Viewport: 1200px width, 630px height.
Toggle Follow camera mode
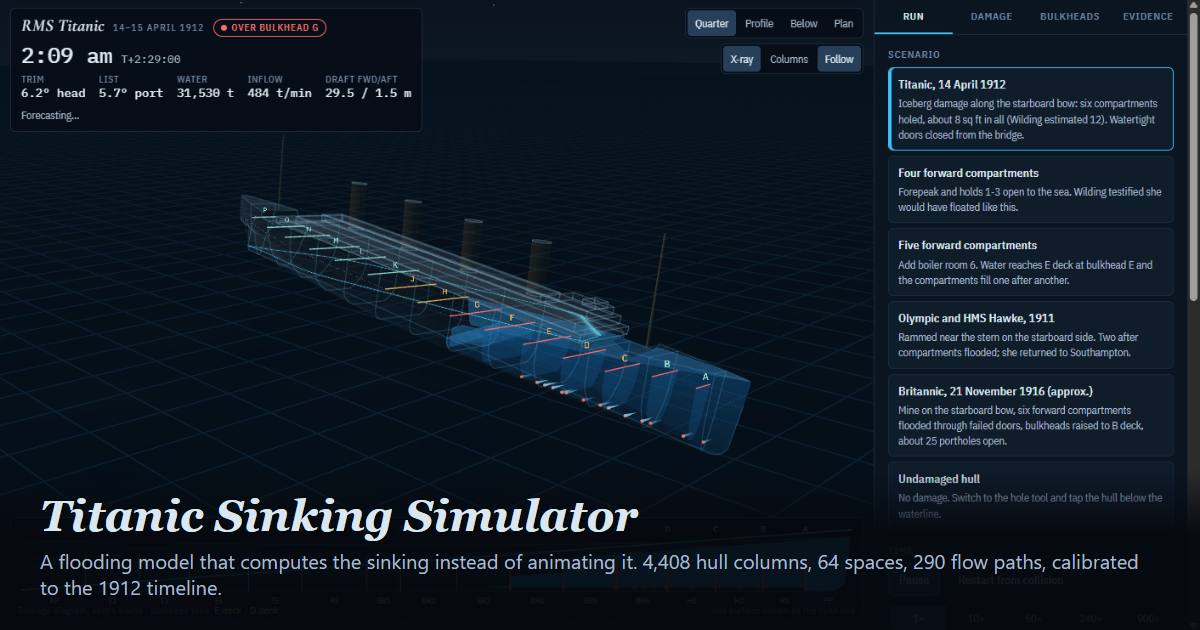coord(839,59)
